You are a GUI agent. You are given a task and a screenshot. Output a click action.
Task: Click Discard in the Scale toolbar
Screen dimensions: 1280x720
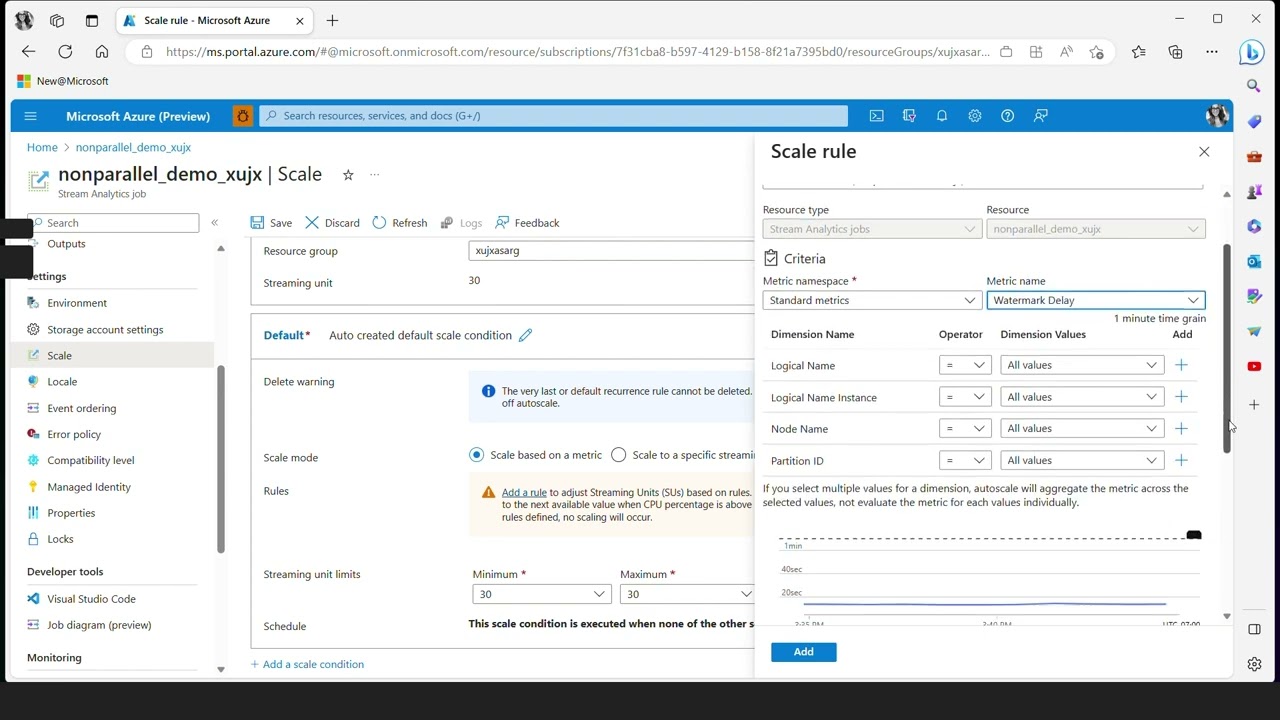[332, 223]
